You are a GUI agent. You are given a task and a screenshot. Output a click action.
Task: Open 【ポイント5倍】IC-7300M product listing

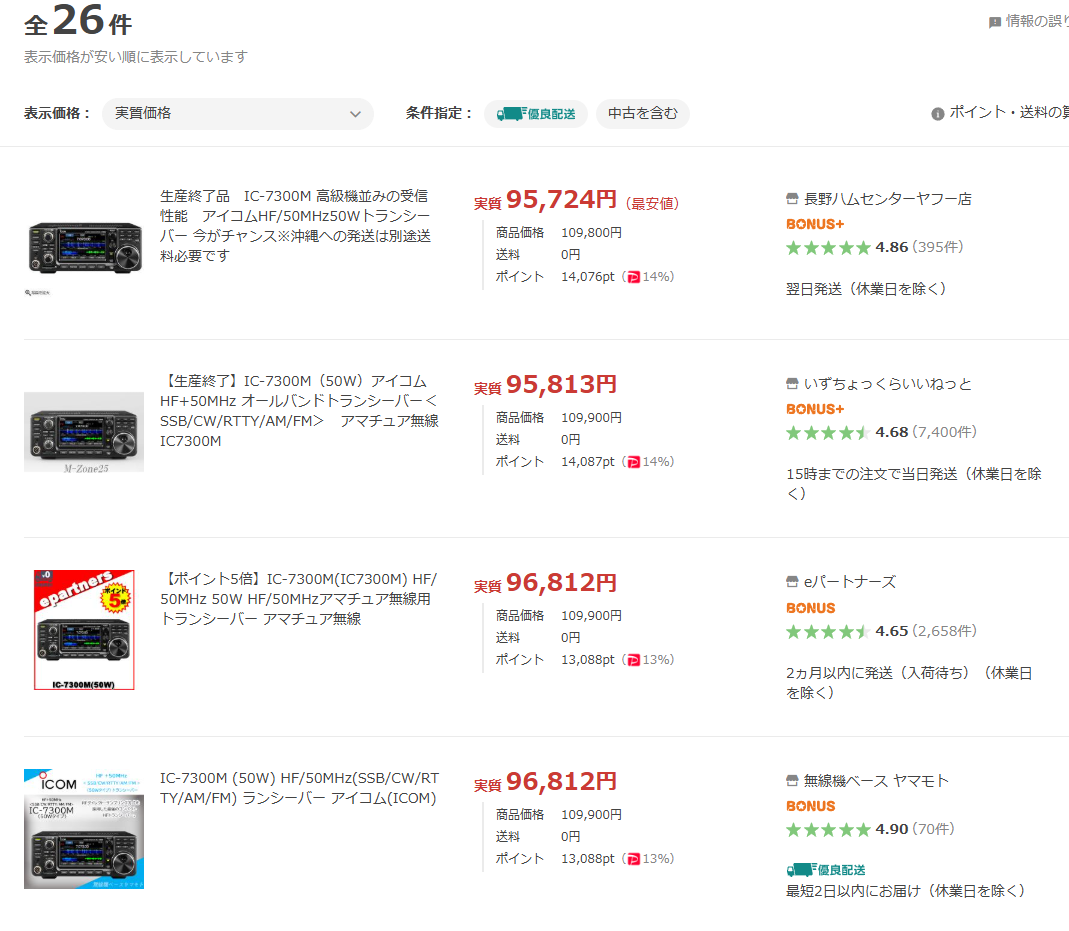[x=298, y=598]
